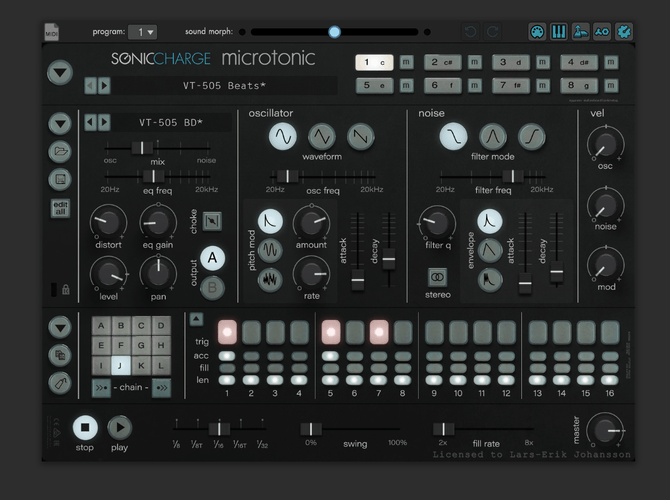The image size is (670, 500).
Task: Enable trigger on step 2
Action: [251, 332]
